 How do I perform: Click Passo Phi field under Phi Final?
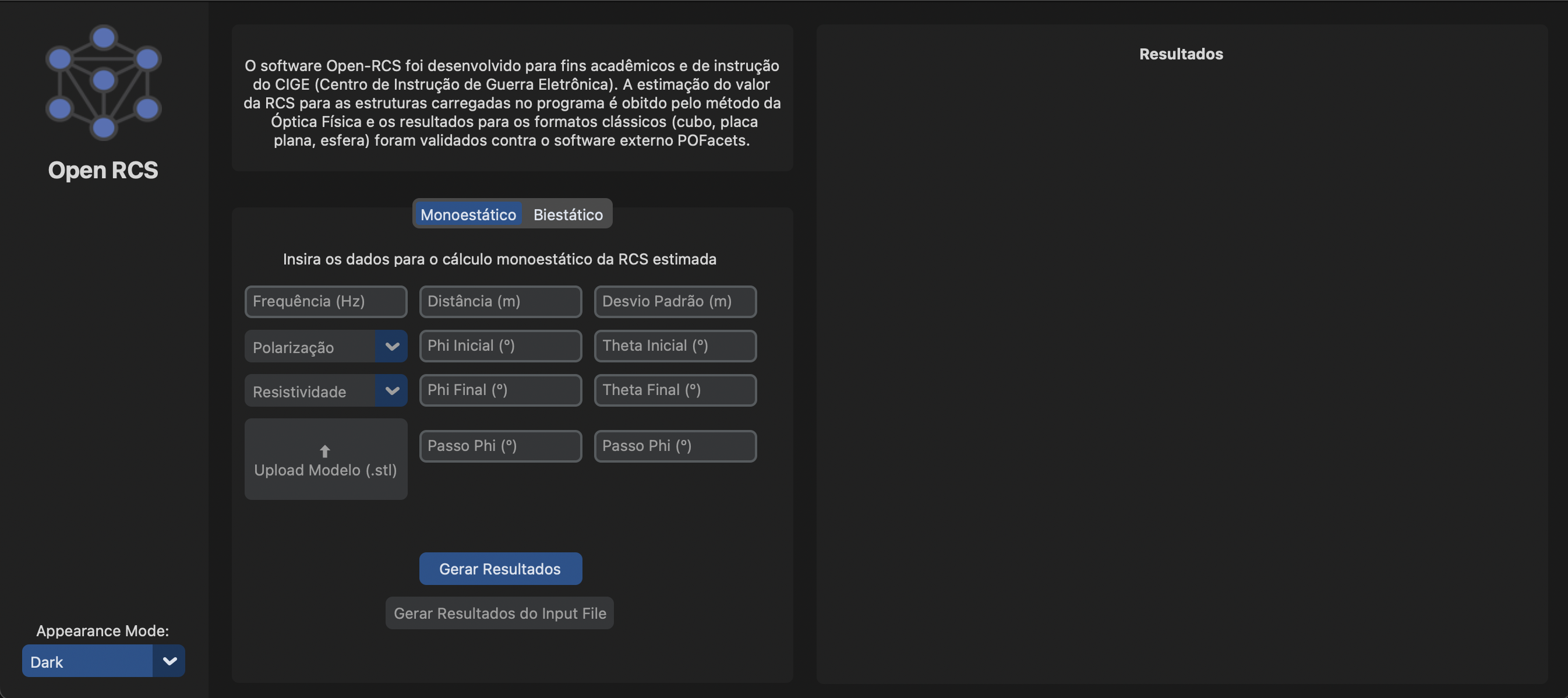coord(500,446)
